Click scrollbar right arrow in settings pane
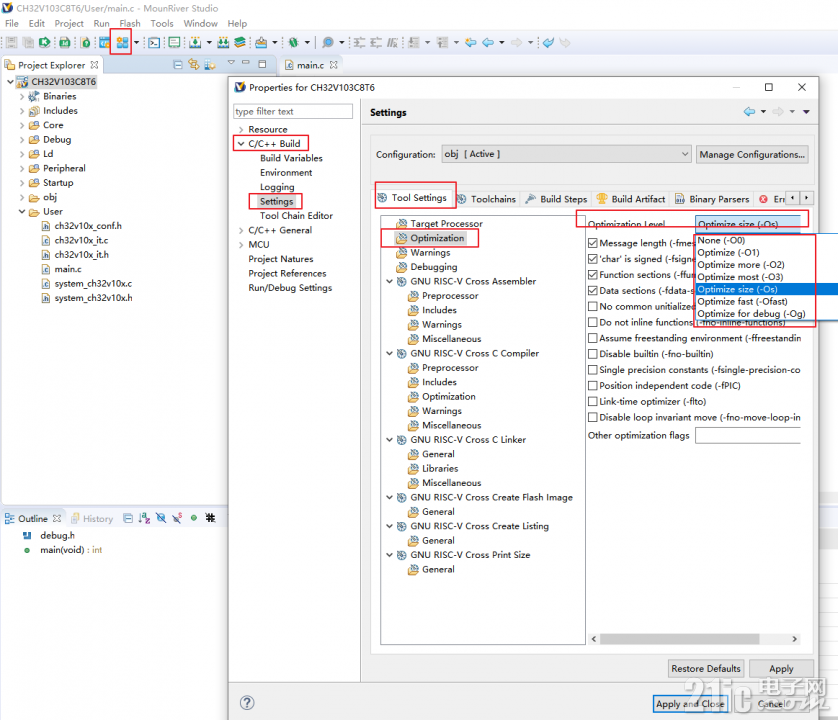The image size is (838, 720). tap(795, 639)
